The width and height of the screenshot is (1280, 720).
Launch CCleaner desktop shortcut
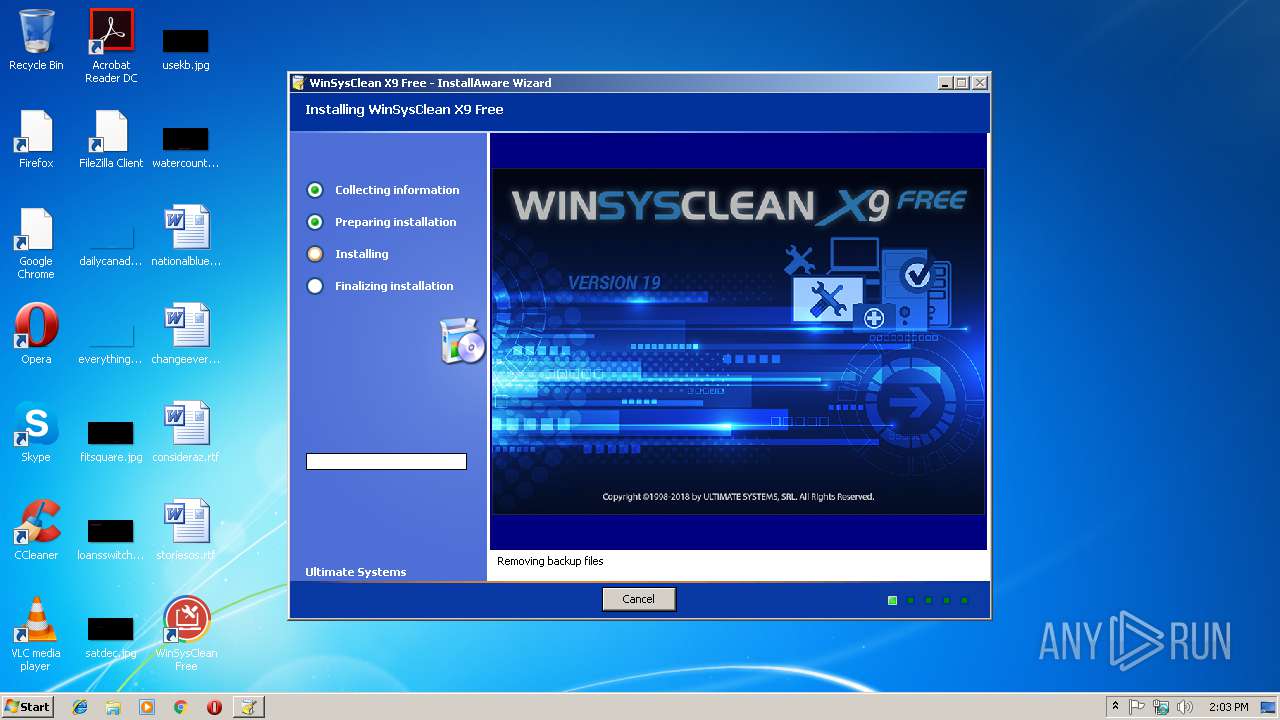click(36, 530)
